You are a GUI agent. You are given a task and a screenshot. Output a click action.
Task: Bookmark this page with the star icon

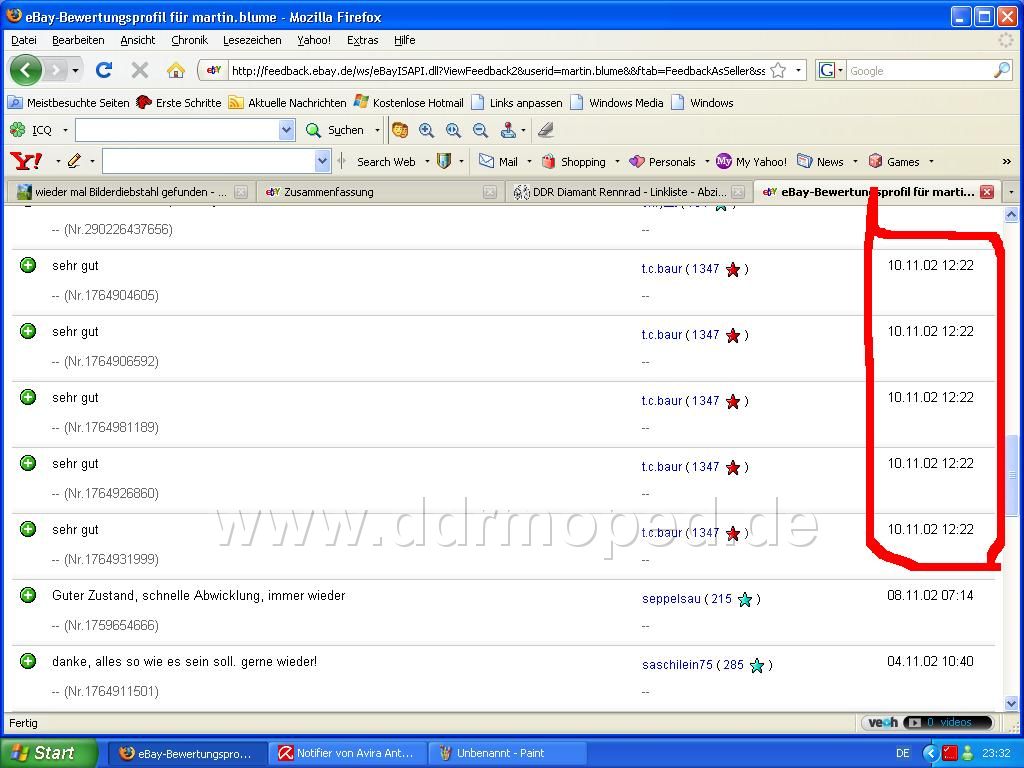(778, 70)
